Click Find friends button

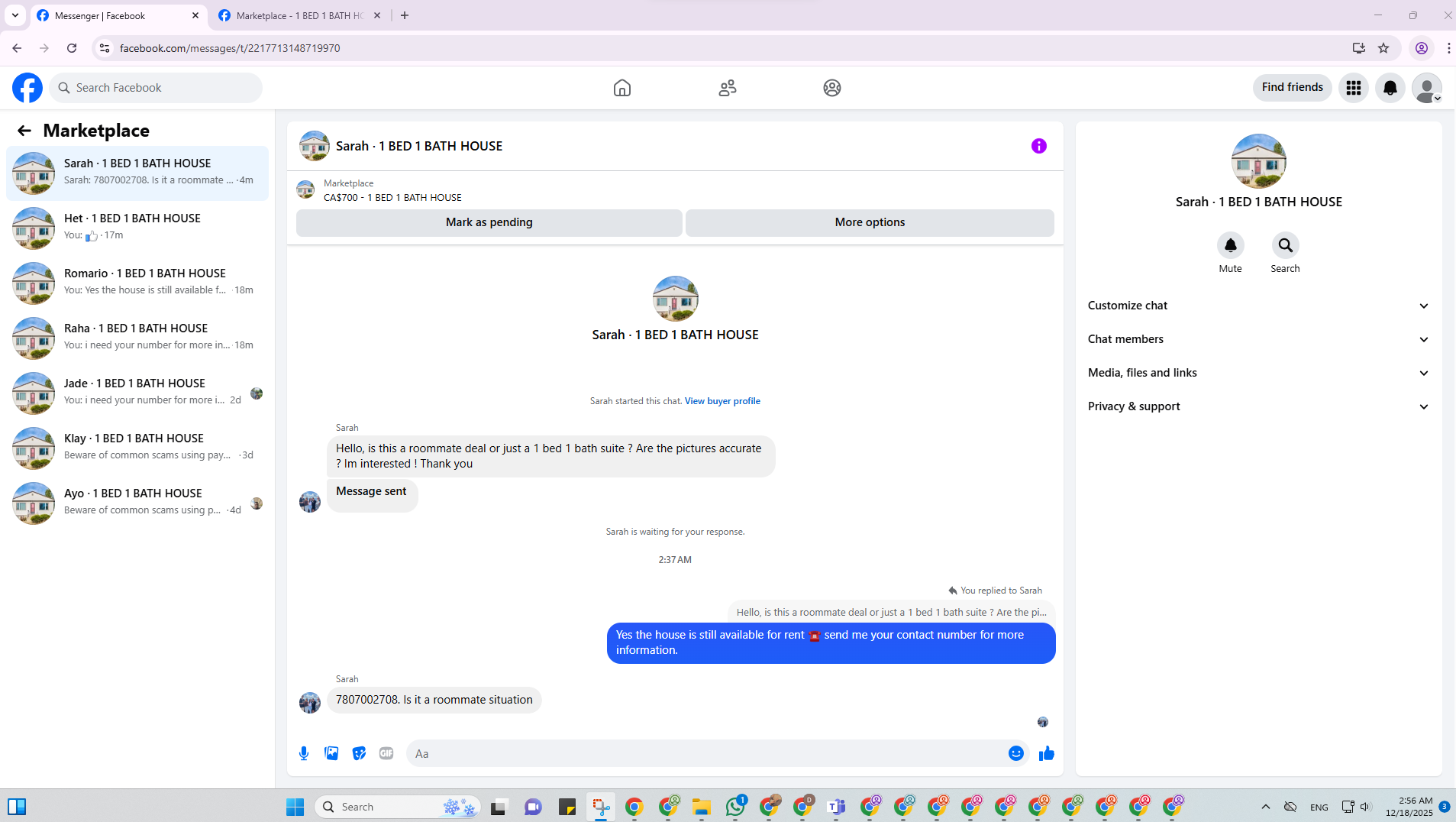(x=1292, y=87)
